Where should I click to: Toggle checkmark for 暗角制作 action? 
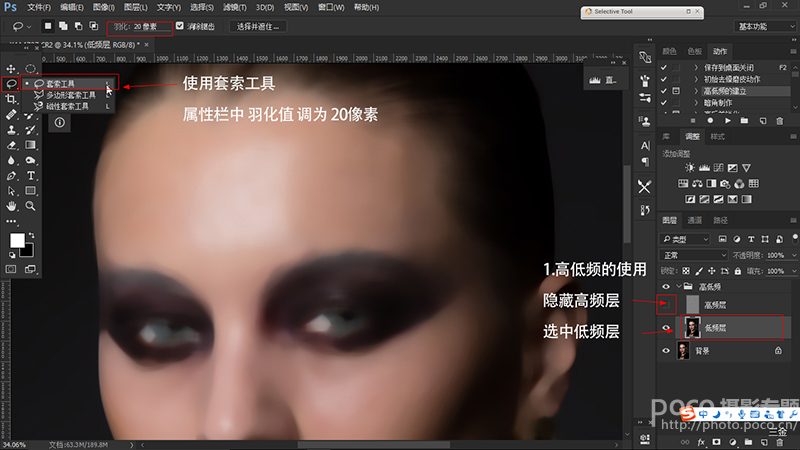tap(664, 103)
